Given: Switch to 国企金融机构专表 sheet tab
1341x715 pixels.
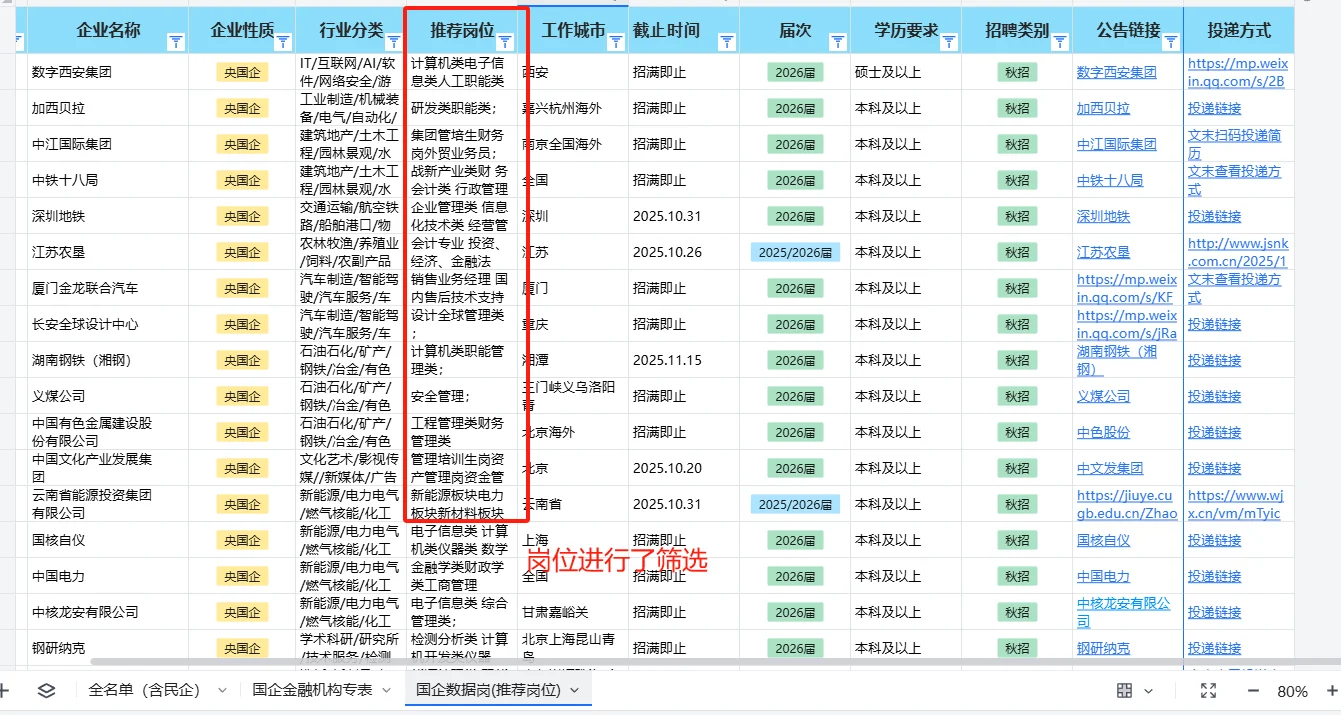Looking at the screenshot, I should (x=312, y=690).
